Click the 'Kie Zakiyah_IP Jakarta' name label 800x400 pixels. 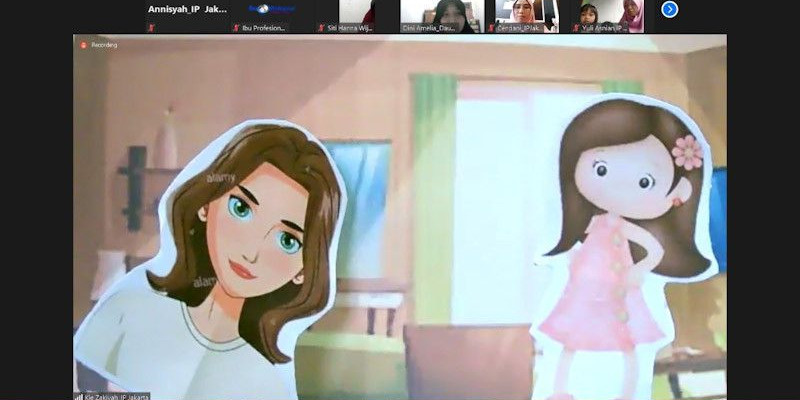[117, 396]
